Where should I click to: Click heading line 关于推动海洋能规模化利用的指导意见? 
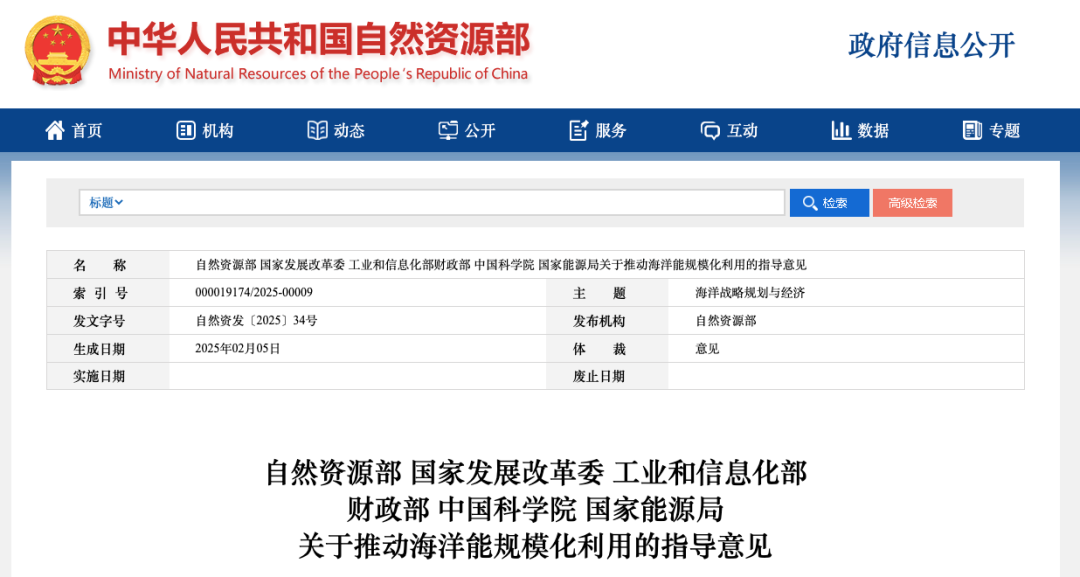tap(535, 547)
